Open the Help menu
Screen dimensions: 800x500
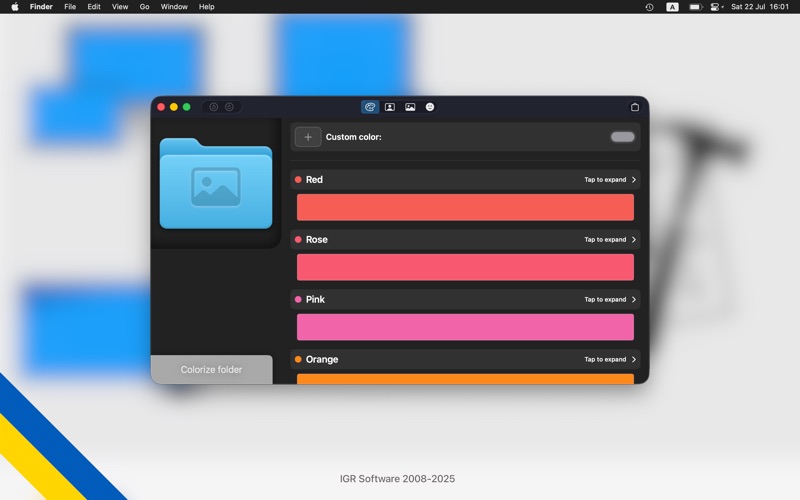207,7
